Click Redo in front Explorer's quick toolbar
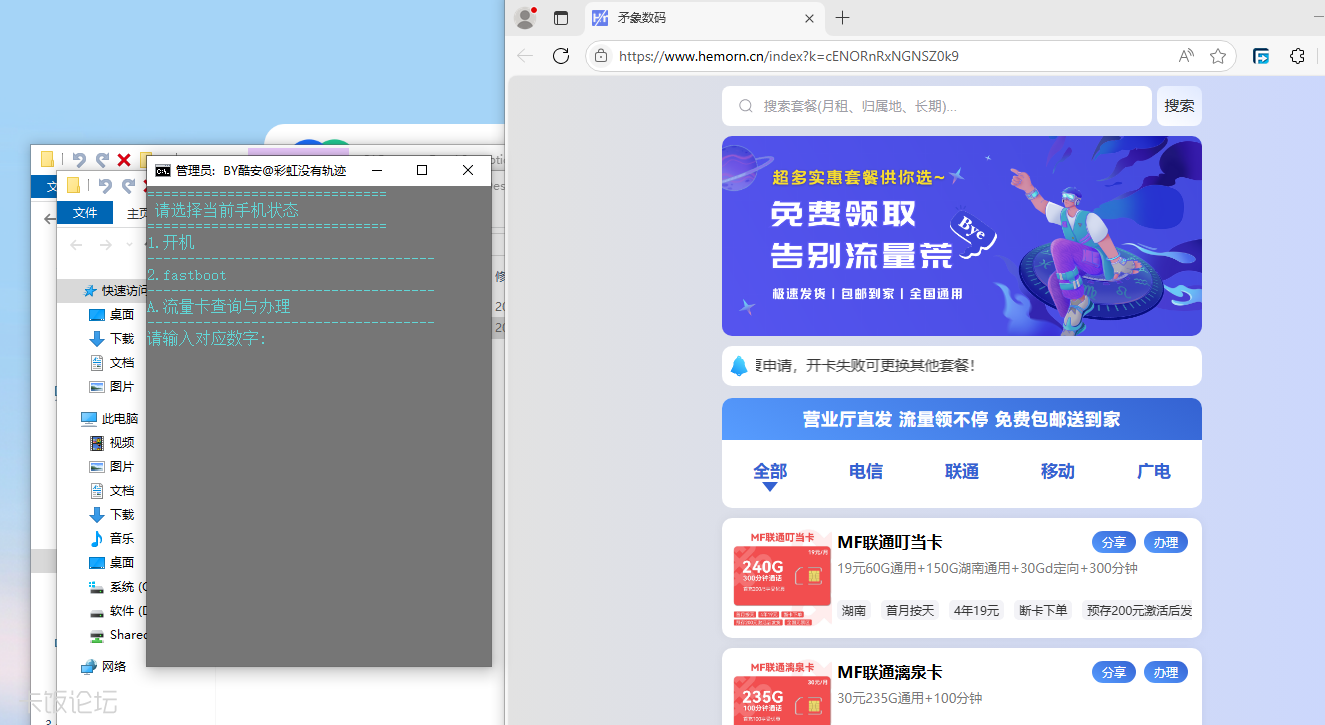This screenshot has width=1325, height=725. click(x=128, y=185)
